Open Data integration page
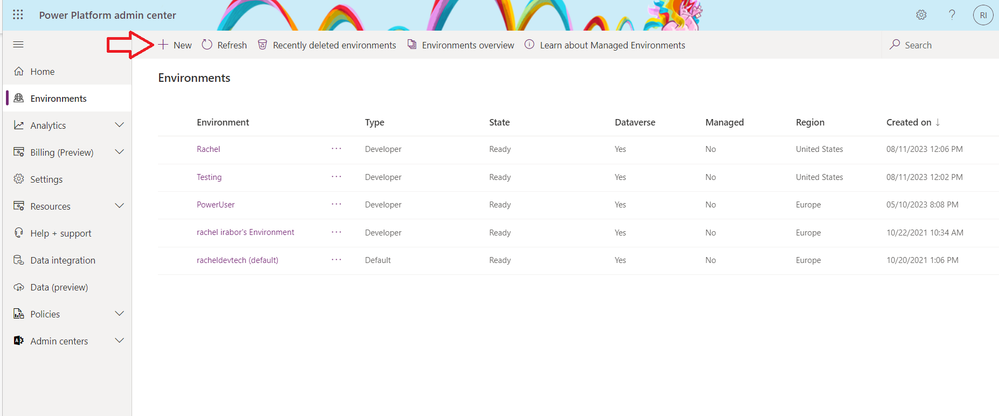 [67, 260]
